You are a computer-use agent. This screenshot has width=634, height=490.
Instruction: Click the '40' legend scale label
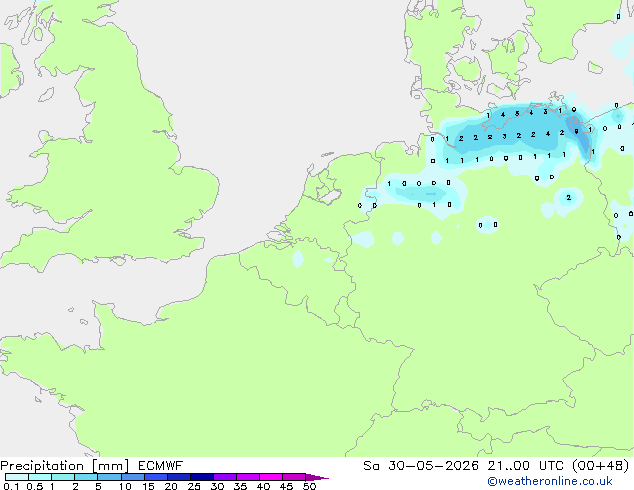264,486
